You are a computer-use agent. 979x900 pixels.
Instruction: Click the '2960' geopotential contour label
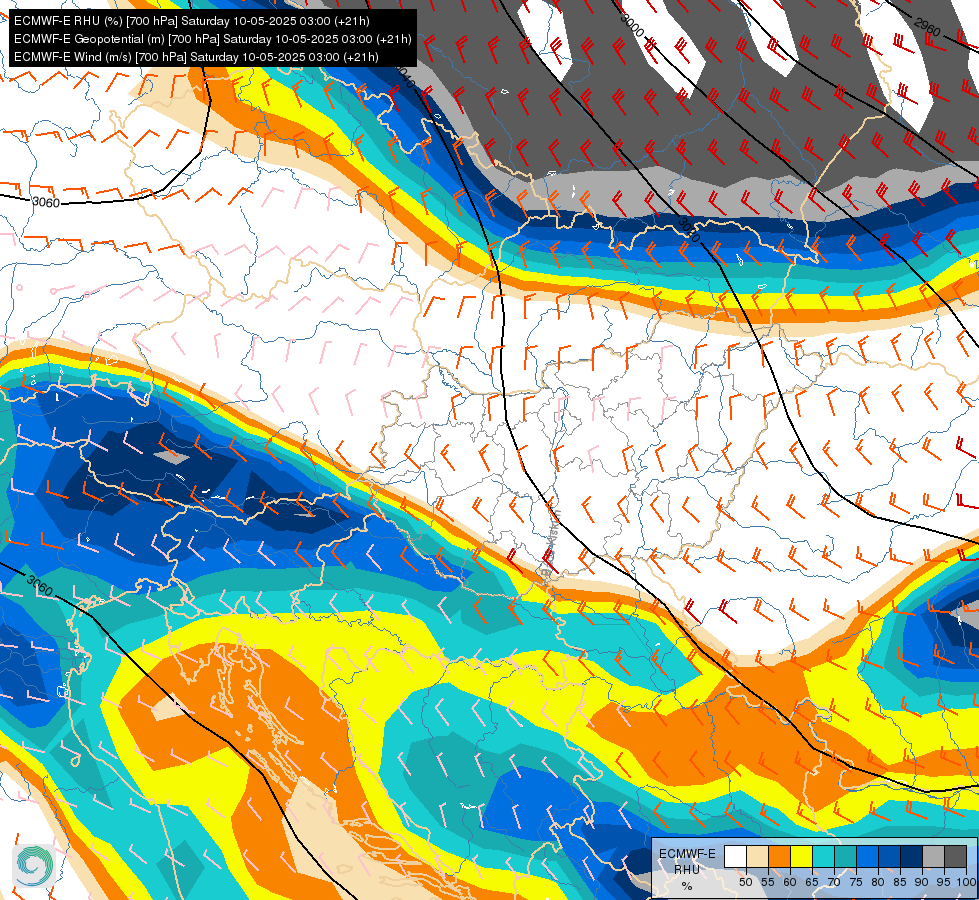point(927,27)
